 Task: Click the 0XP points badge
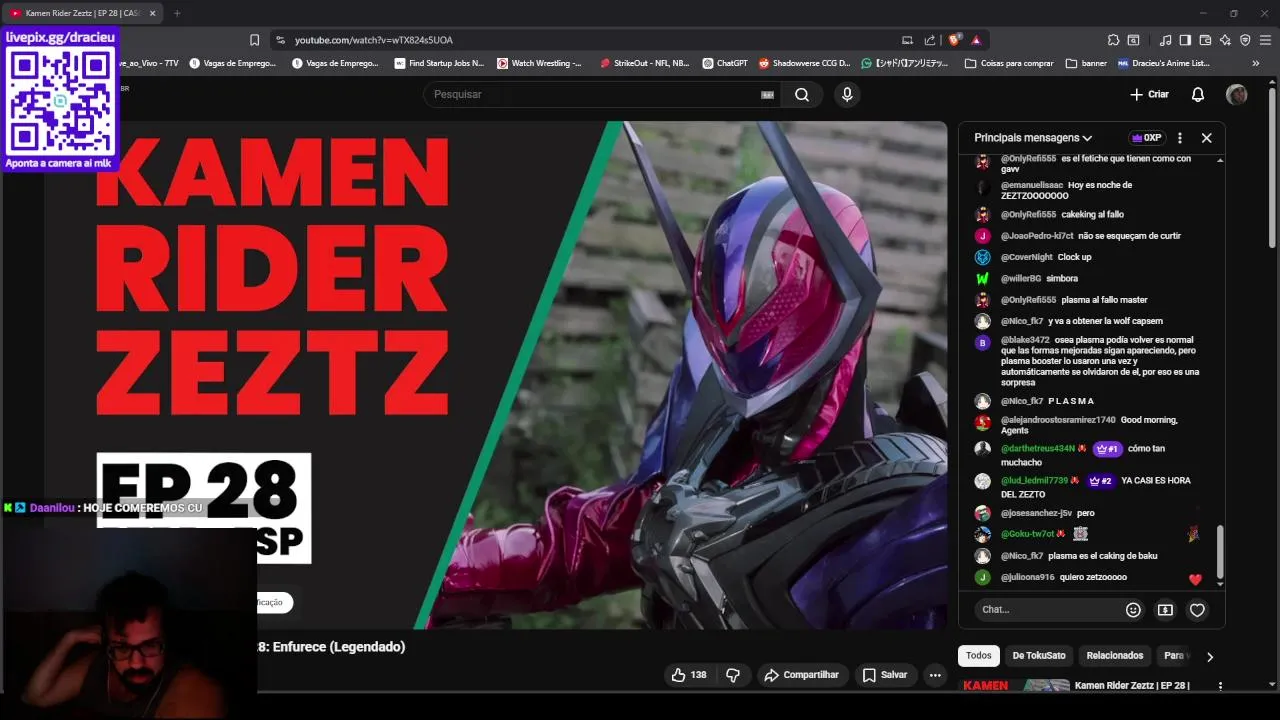pos(1146,138)
